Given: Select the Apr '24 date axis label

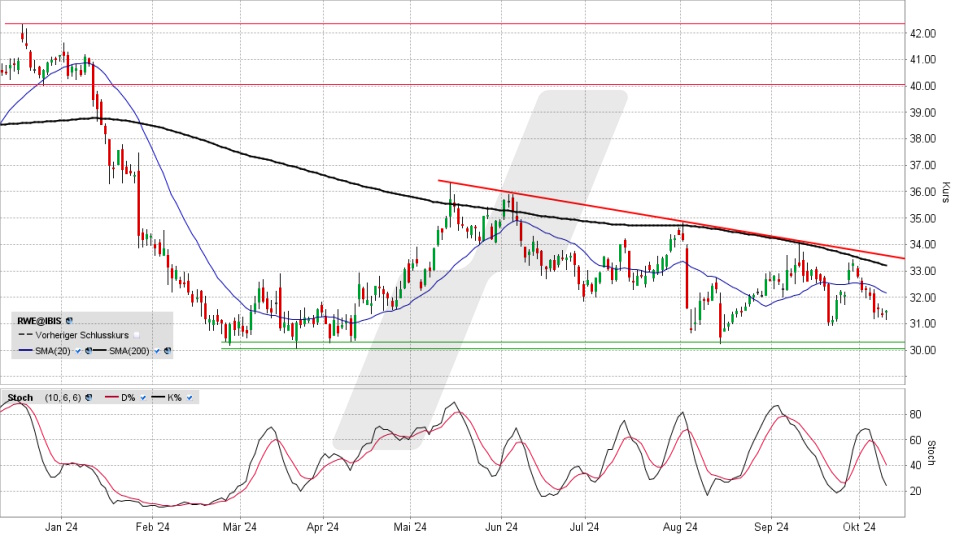Looking at the screenshot, I should [323, 527].
